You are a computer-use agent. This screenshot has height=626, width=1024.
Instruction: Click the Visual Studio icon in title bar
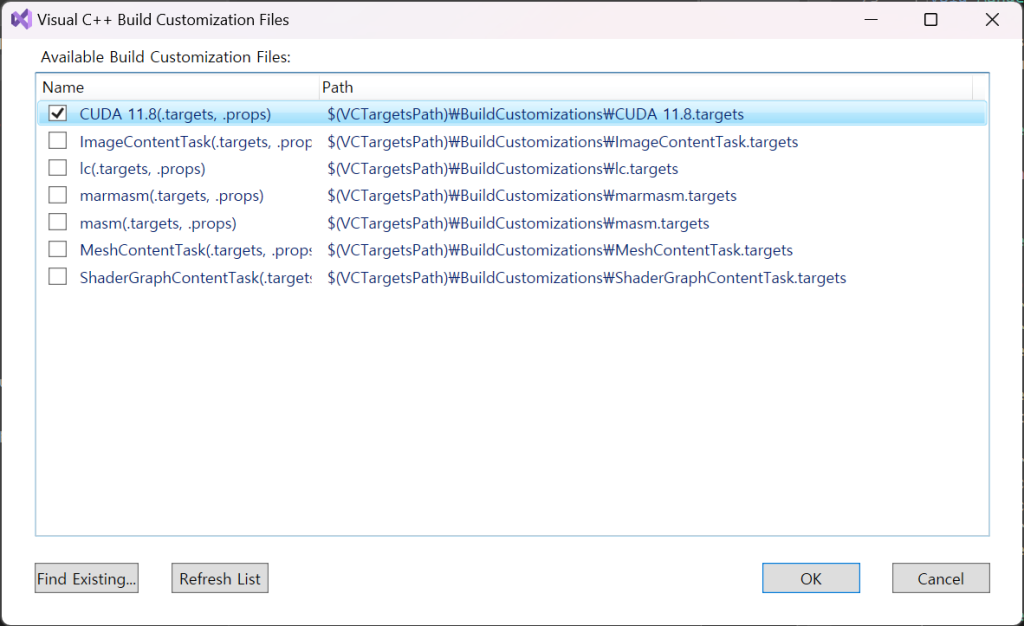coord(21,19)
